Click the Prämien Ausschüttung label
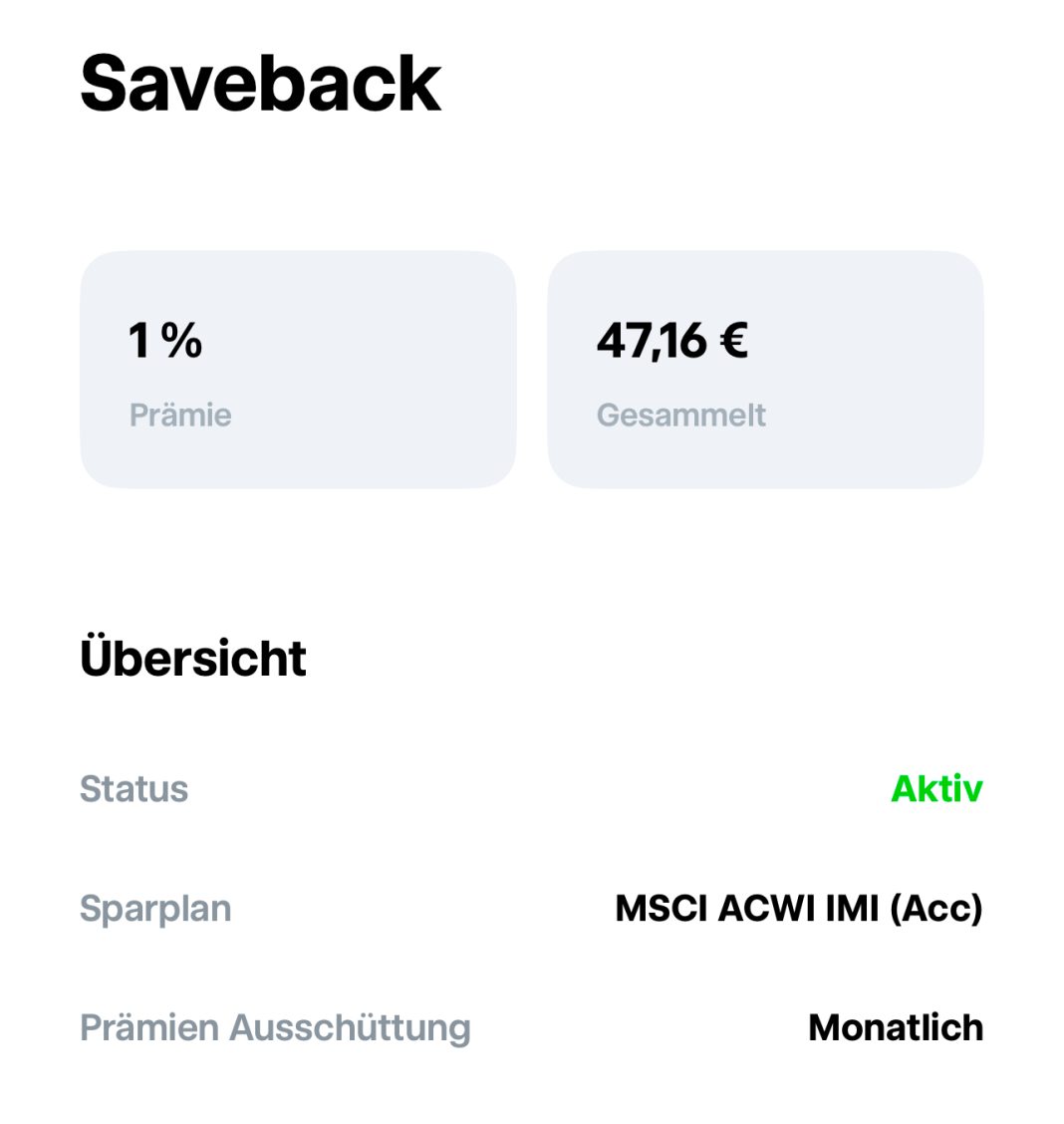 275,1028
